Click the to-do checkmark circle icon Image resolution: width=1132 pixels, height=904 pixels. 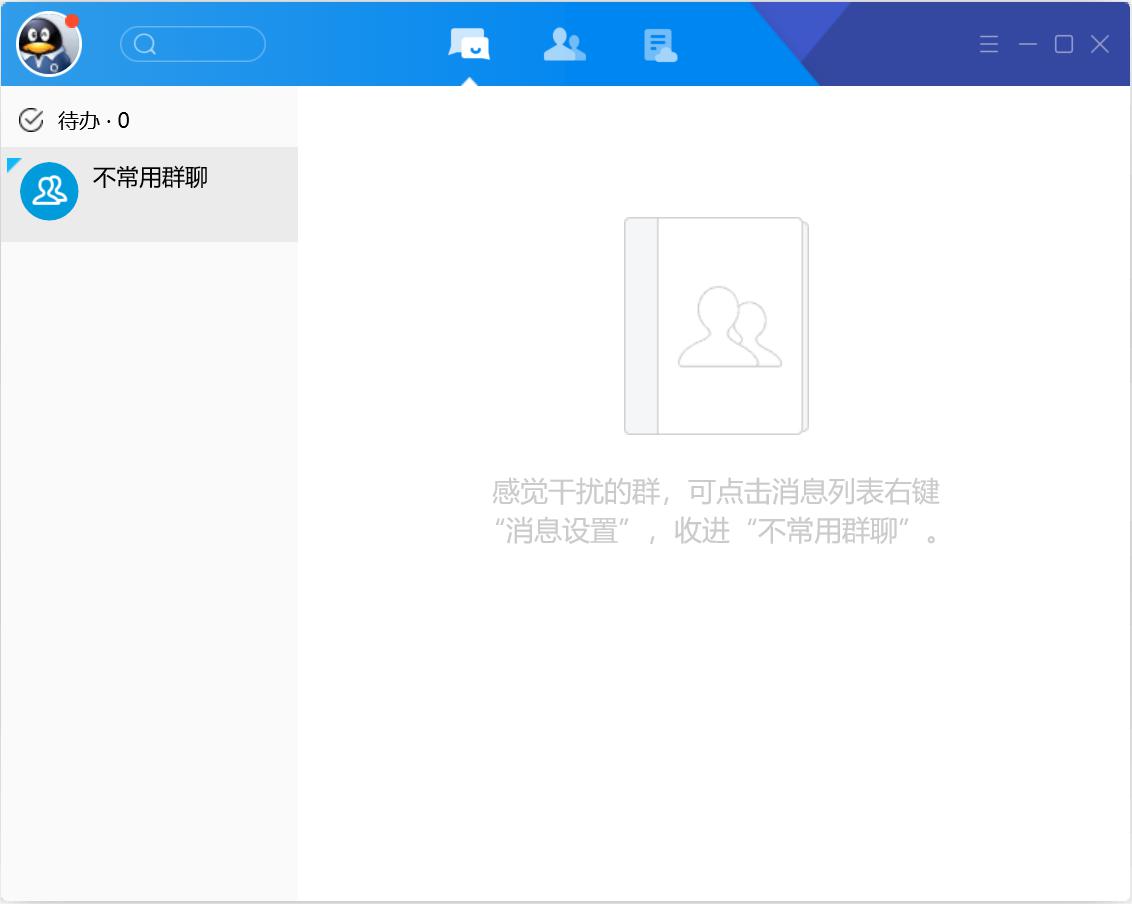pyautogui.click(x=31, y=120)
